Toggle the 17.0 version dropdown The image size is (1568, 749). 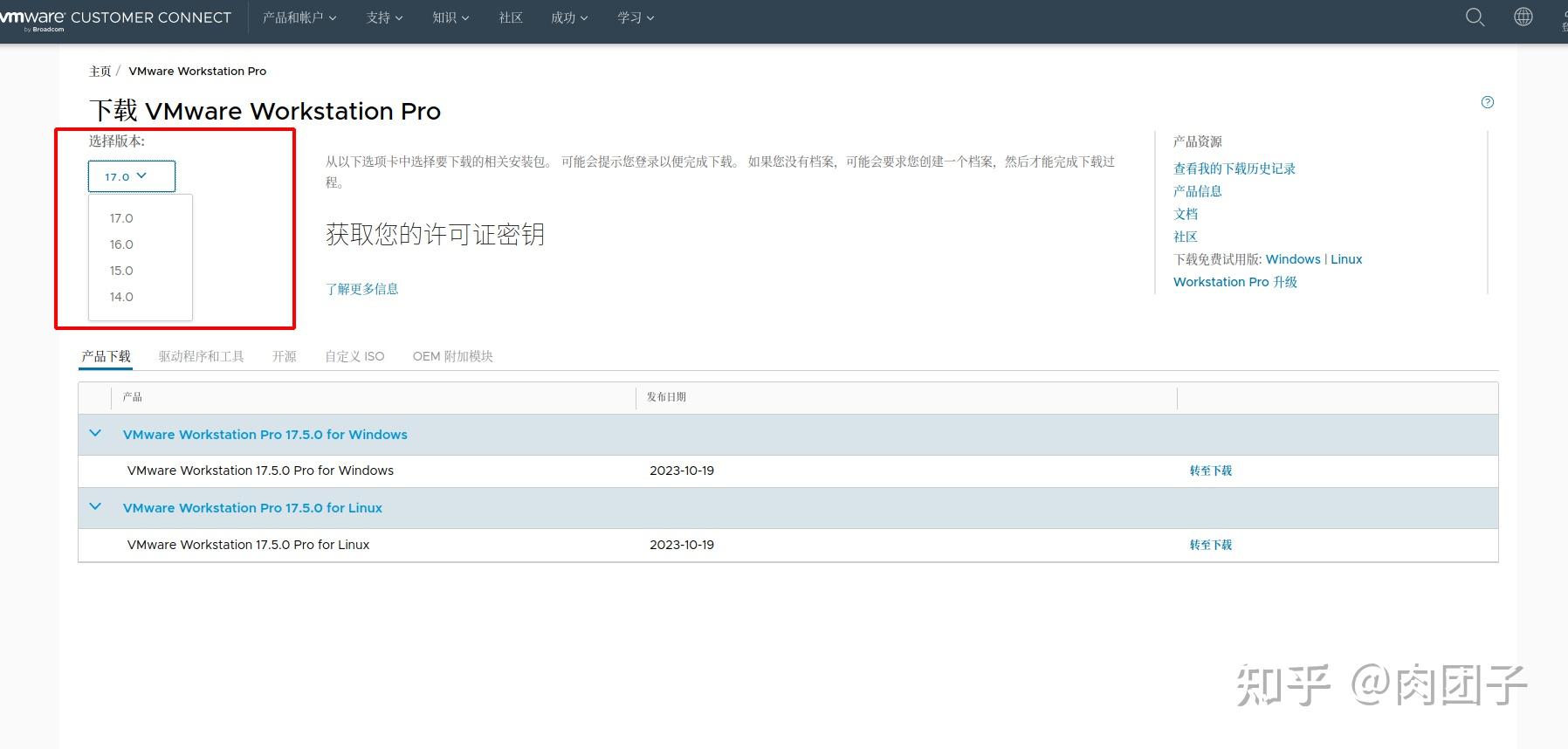(x=132, y=176)
